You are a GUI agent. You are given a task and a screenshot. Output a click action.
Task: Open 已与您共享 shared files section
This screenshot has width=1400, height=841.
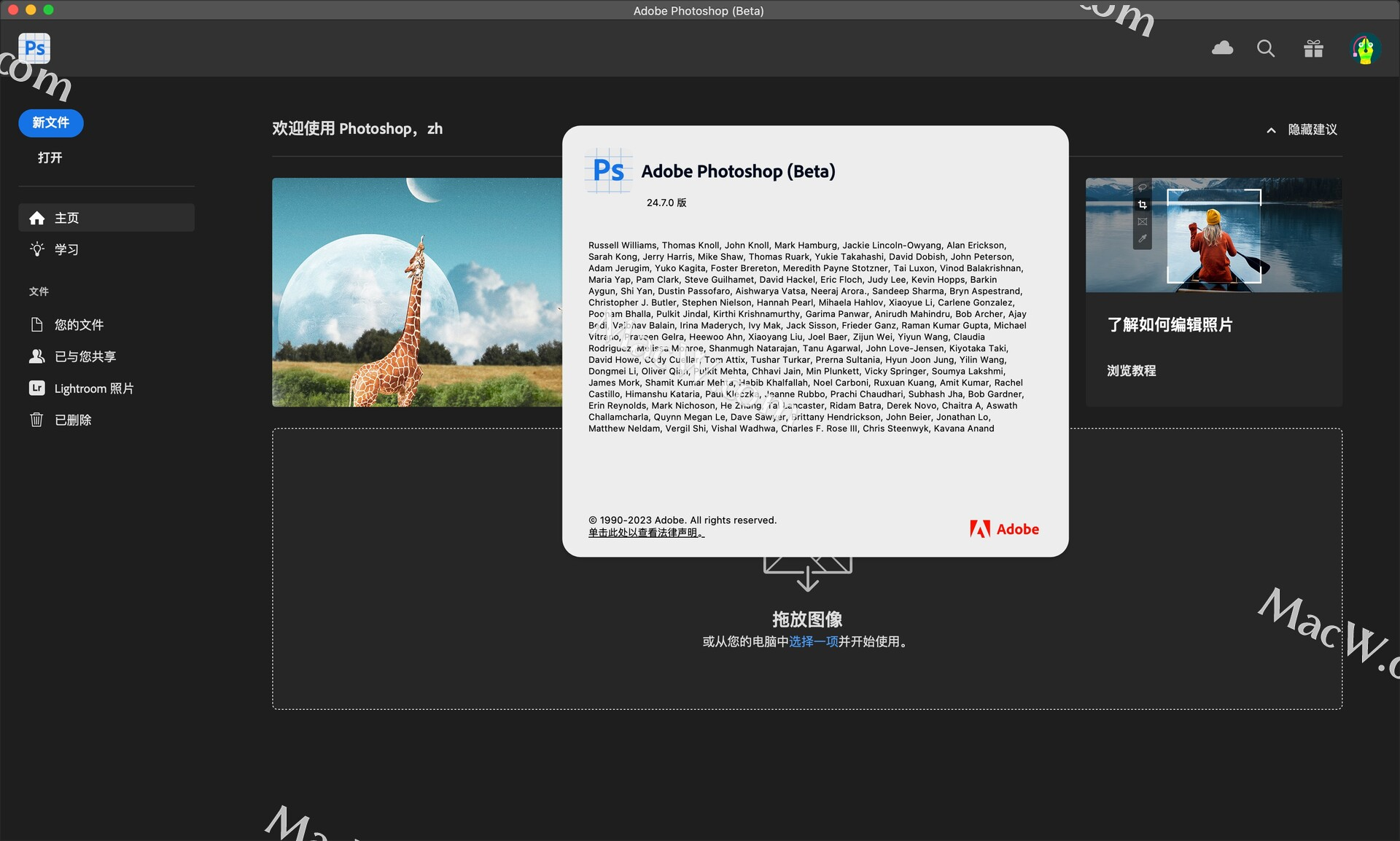point(85,356)
